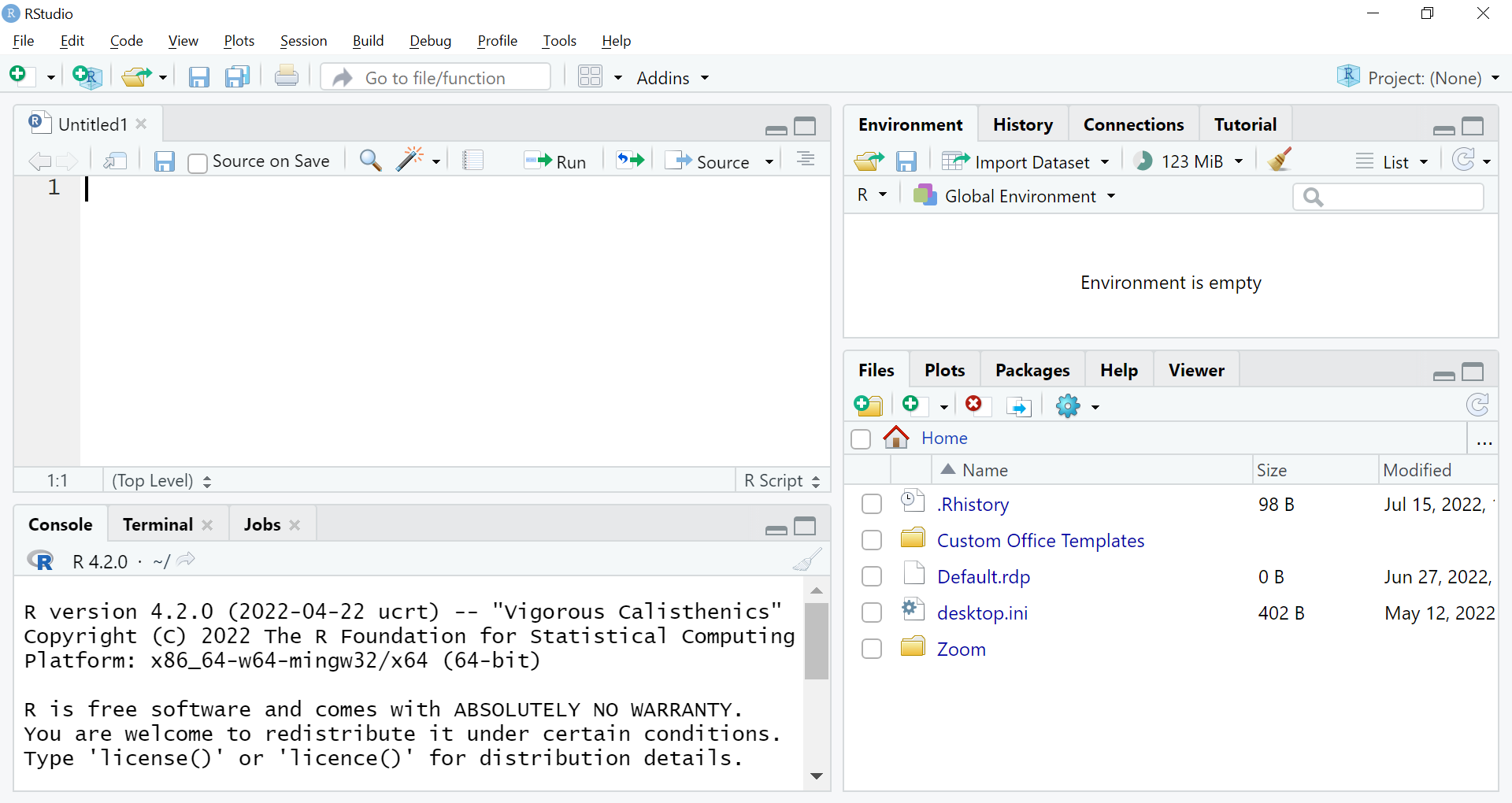Open R Script file type selector

point(782,480)
